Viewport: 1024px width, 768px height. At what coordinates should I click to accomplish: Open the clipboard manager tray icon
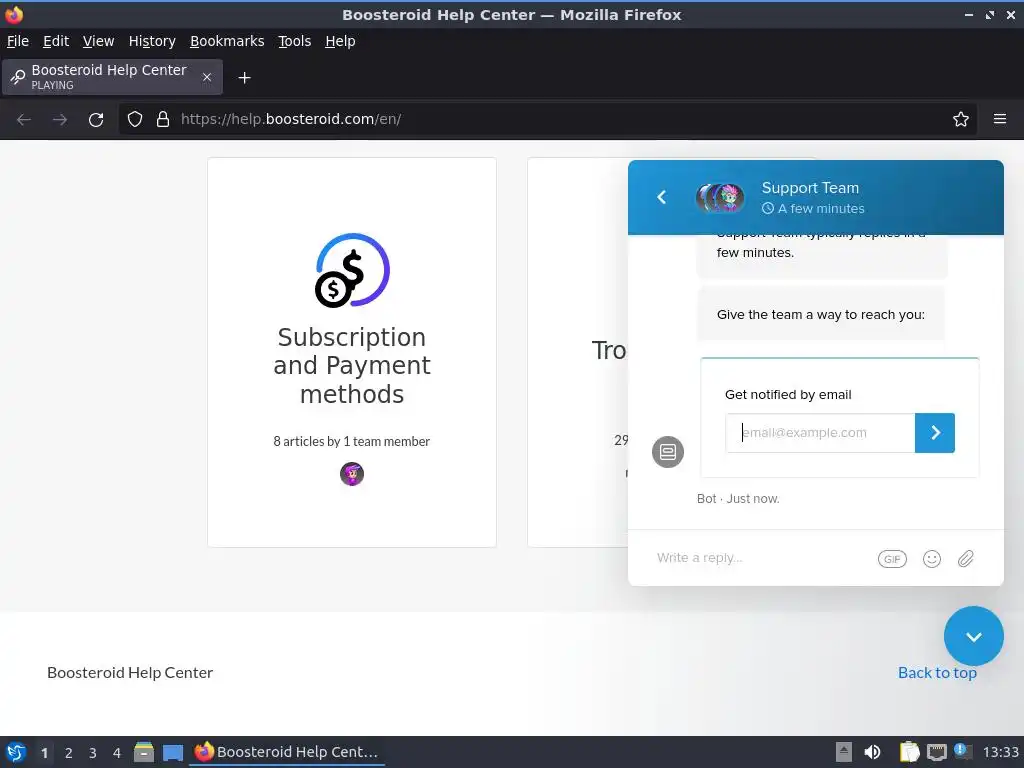click(908, 752)
